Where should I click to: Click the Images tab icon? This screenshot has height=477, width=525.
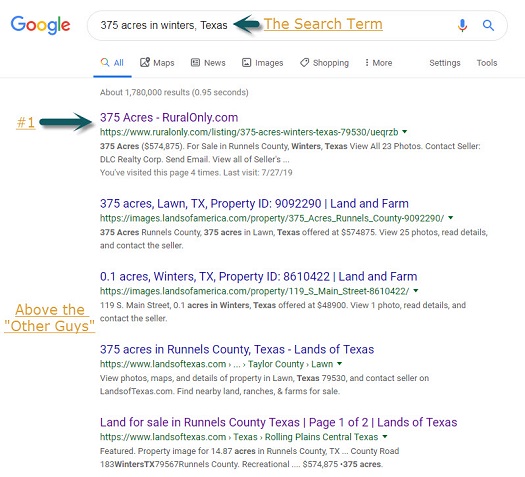246,62
